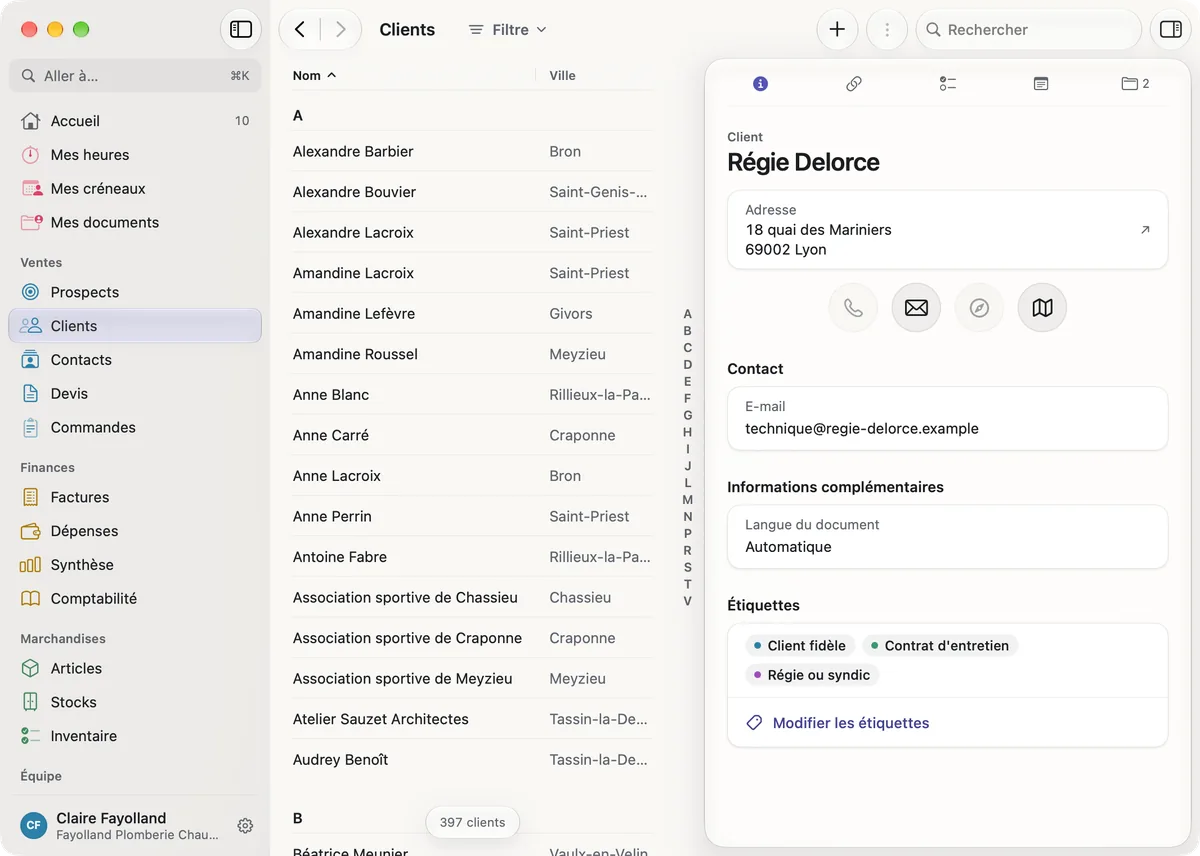The image size is (1200, 856).
Task: Click the E-mail field technique@regie-delorce.example
Action: click(x=948, y=418)
